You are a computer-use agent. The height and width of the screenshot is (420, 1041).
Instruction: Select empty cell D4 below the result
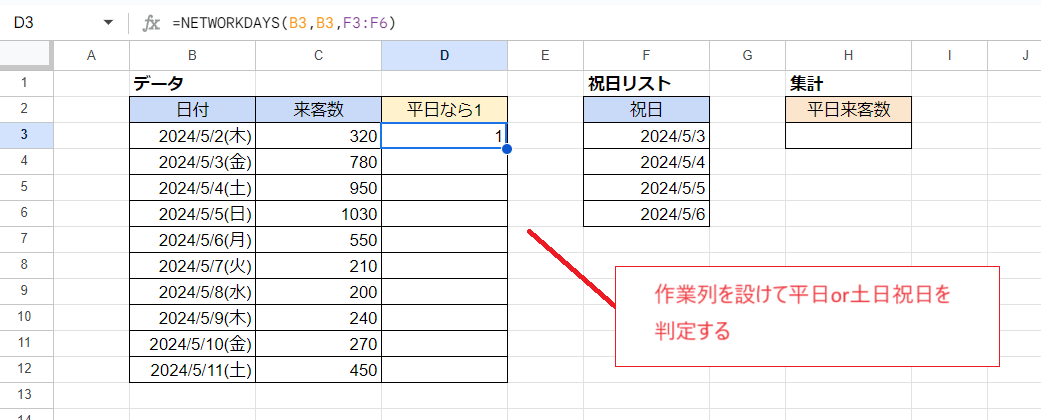click(x=445, y=161)
